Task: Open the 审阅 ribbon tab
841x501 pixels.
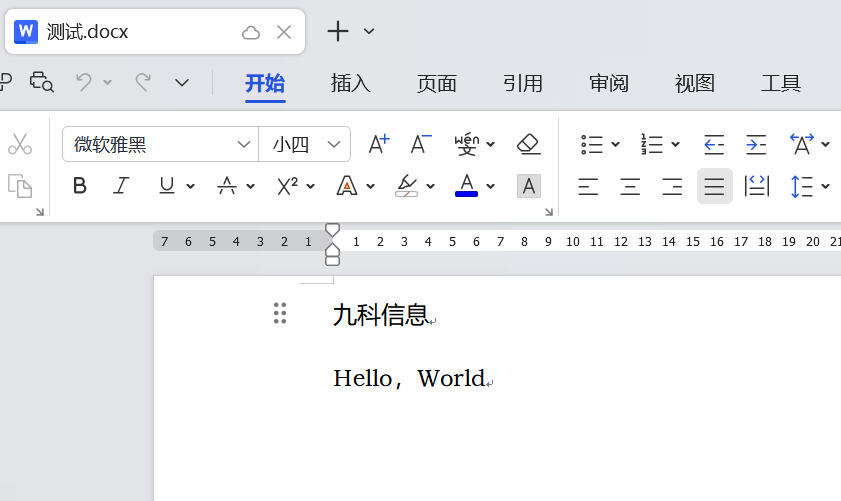Action: pyautogui.click(x=609, y=83)
